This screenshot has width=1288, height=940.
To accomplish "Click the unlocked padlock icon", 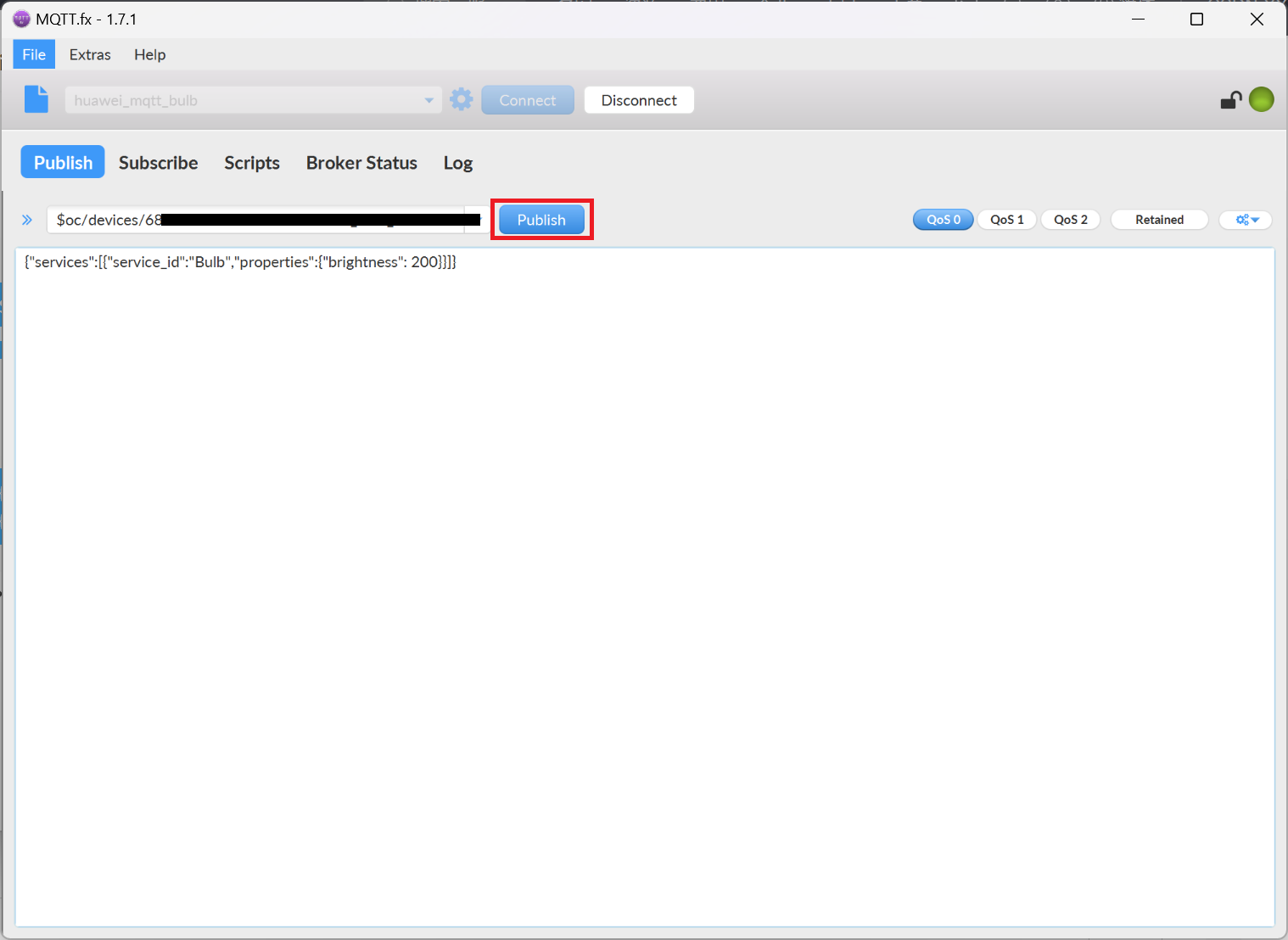I will point(1231,100).
